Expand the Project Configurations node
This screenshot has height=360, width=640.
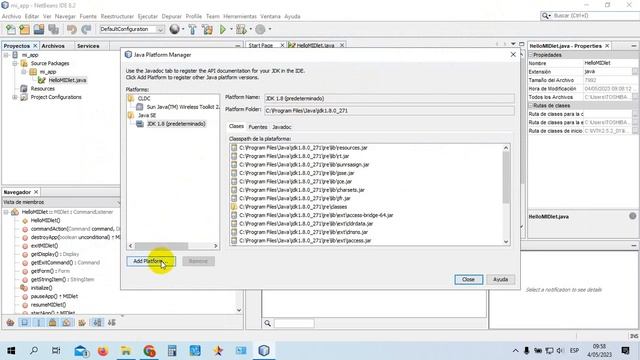pos(15,97)
